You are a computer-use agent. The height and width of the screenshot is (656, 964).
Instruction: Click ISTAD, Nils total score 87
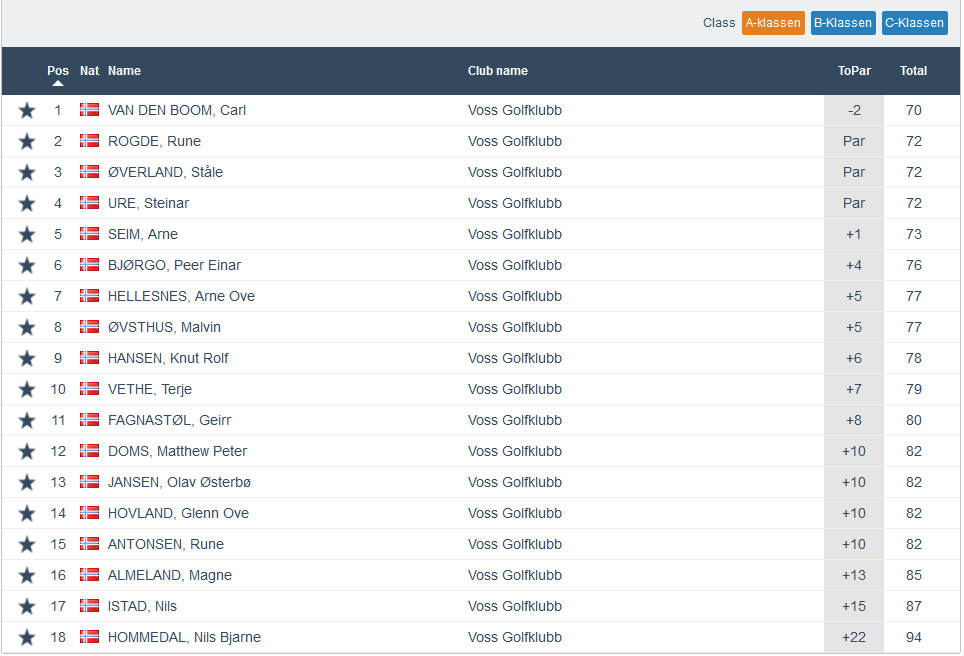913,606
